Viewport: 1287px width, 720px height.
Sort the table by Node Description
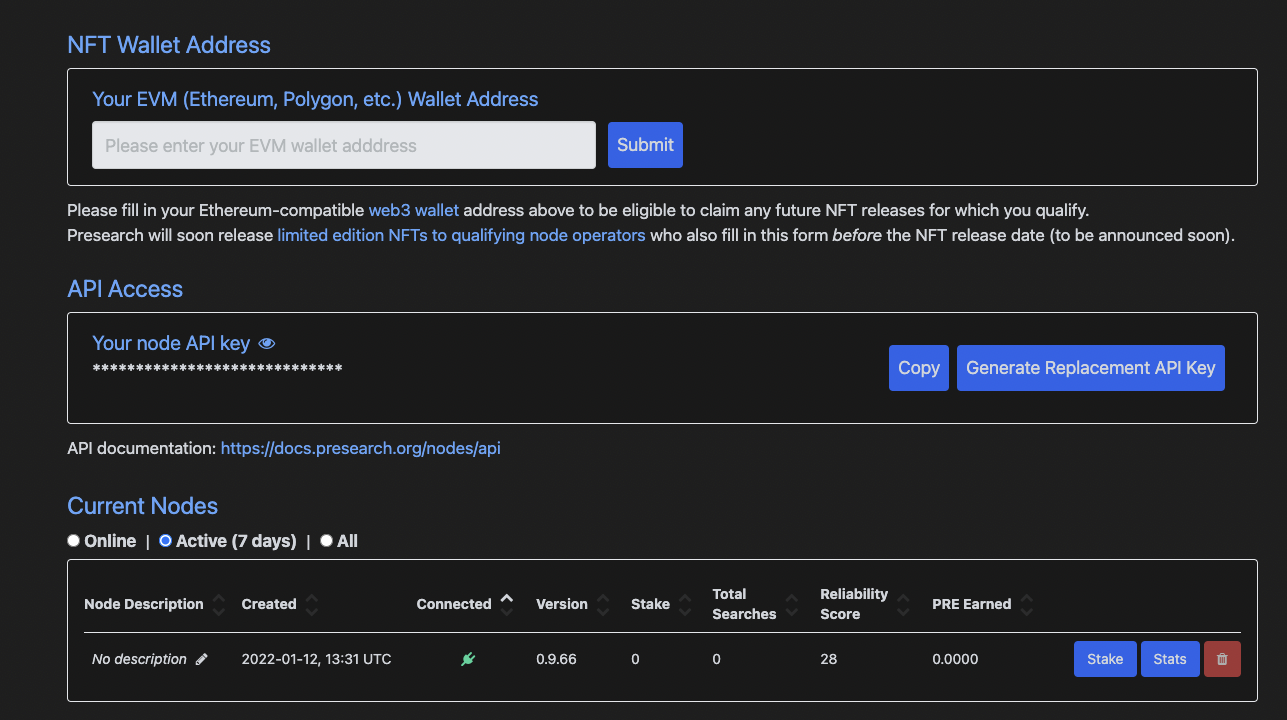(219, 604)
